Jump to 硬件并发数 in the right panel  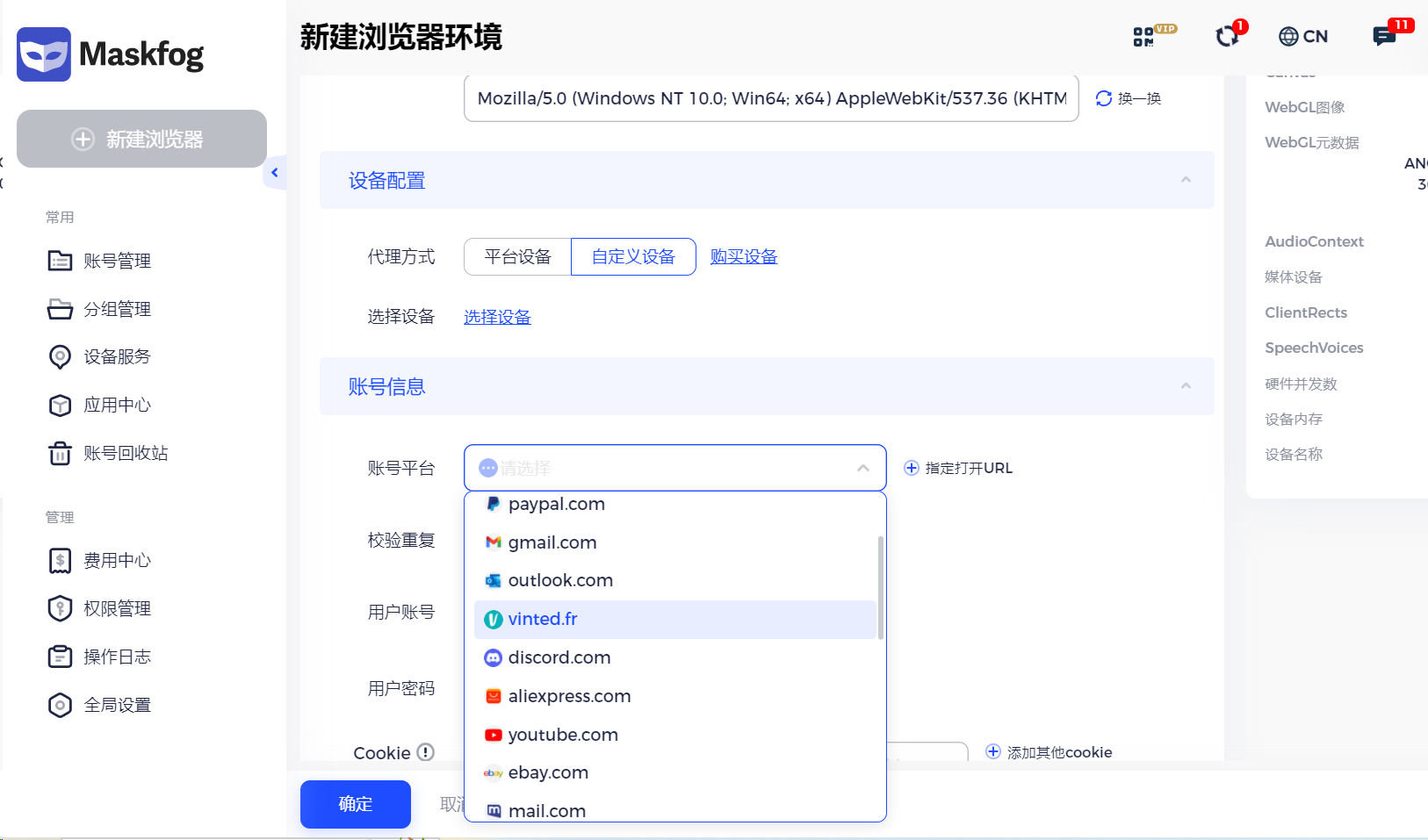point(1301,384)
